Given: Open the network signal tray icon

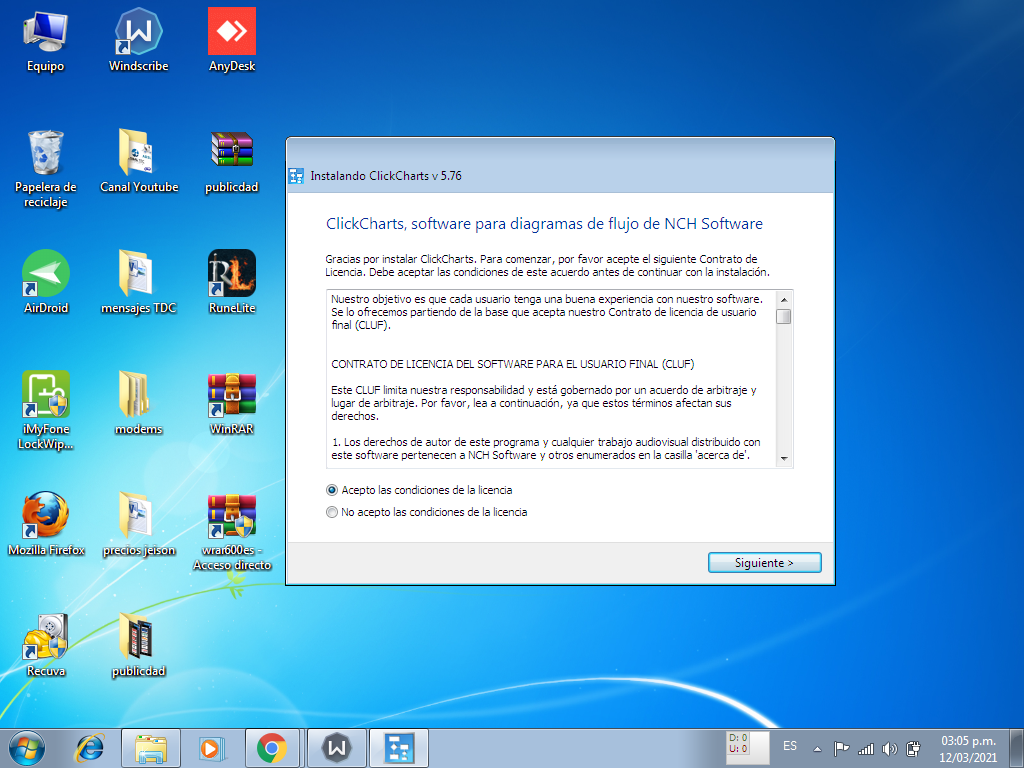Looking at the screenshot, I should [866, 749].
